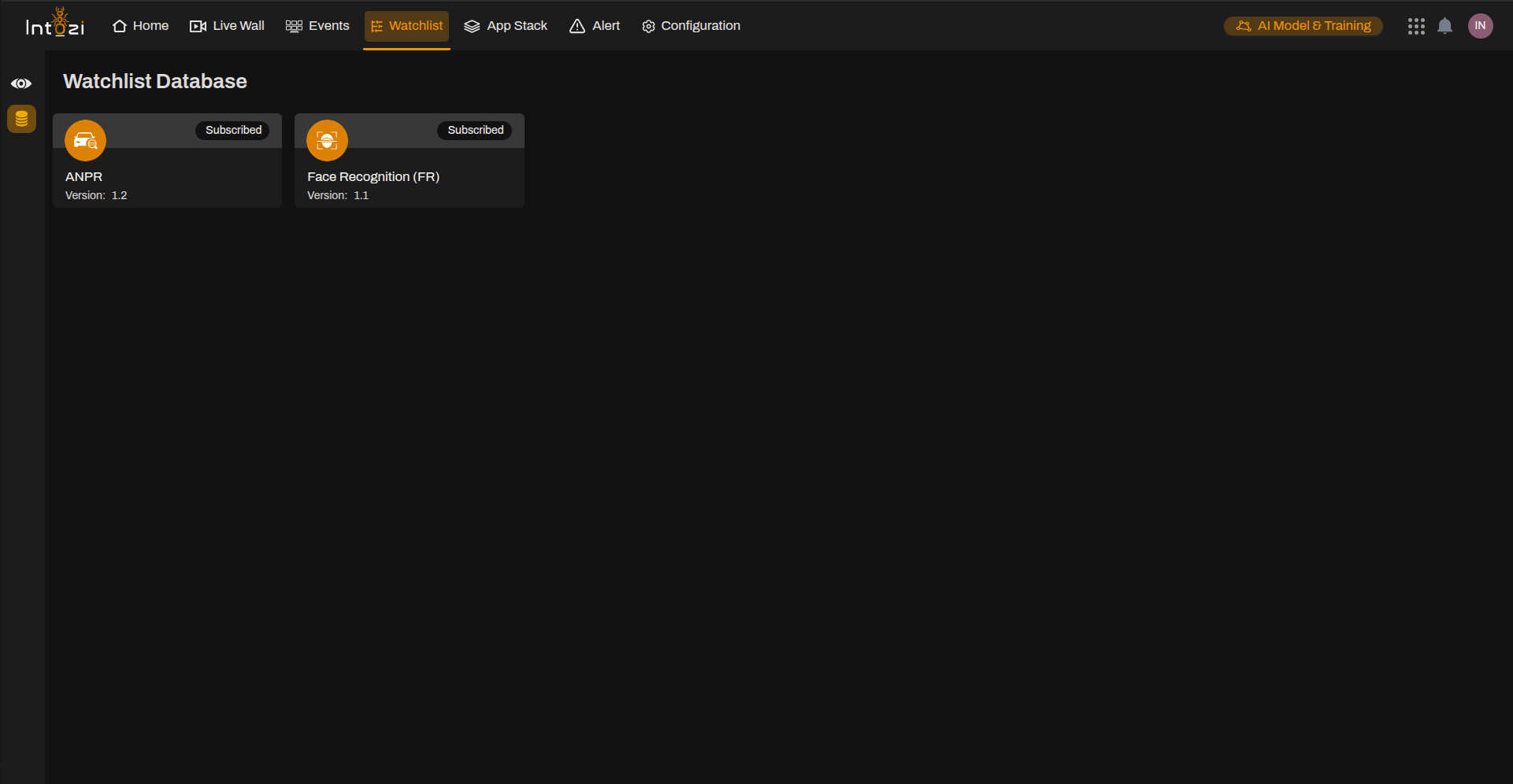The height and width of the screenshot is (784, 1513).
Task: Click the AI Model & Training button
Action: click(x=1303, y=25)
